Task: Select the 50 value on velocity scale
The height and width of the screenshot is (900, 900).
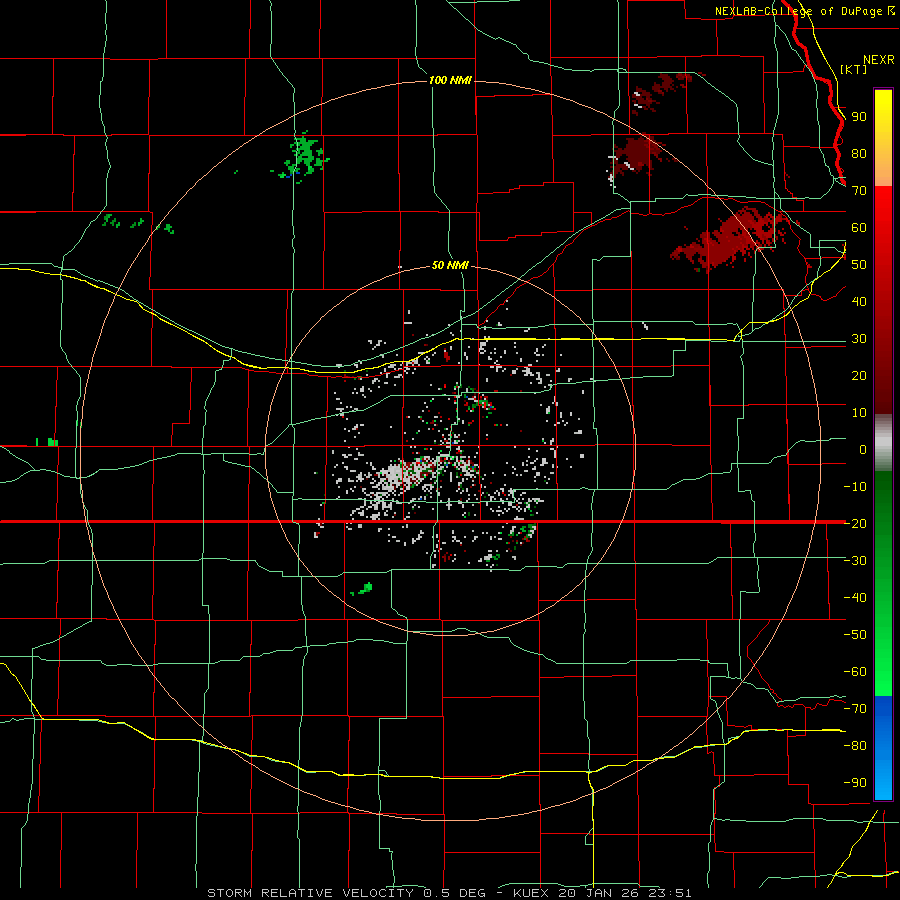Action: [859, 265]
